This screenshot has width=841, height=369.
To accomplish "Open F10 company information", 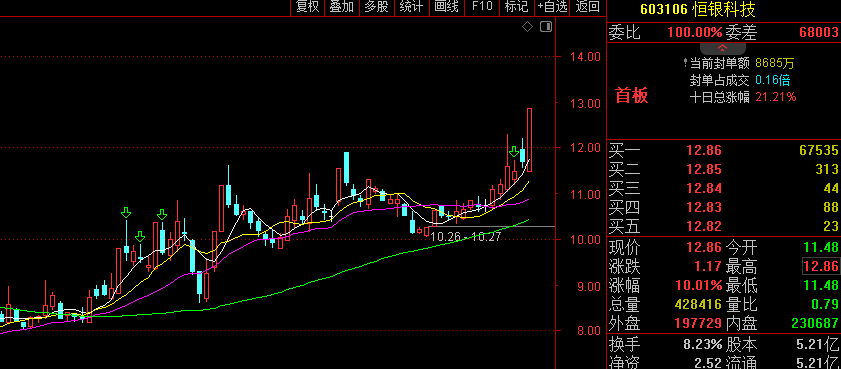I will [x=482, y=7].
